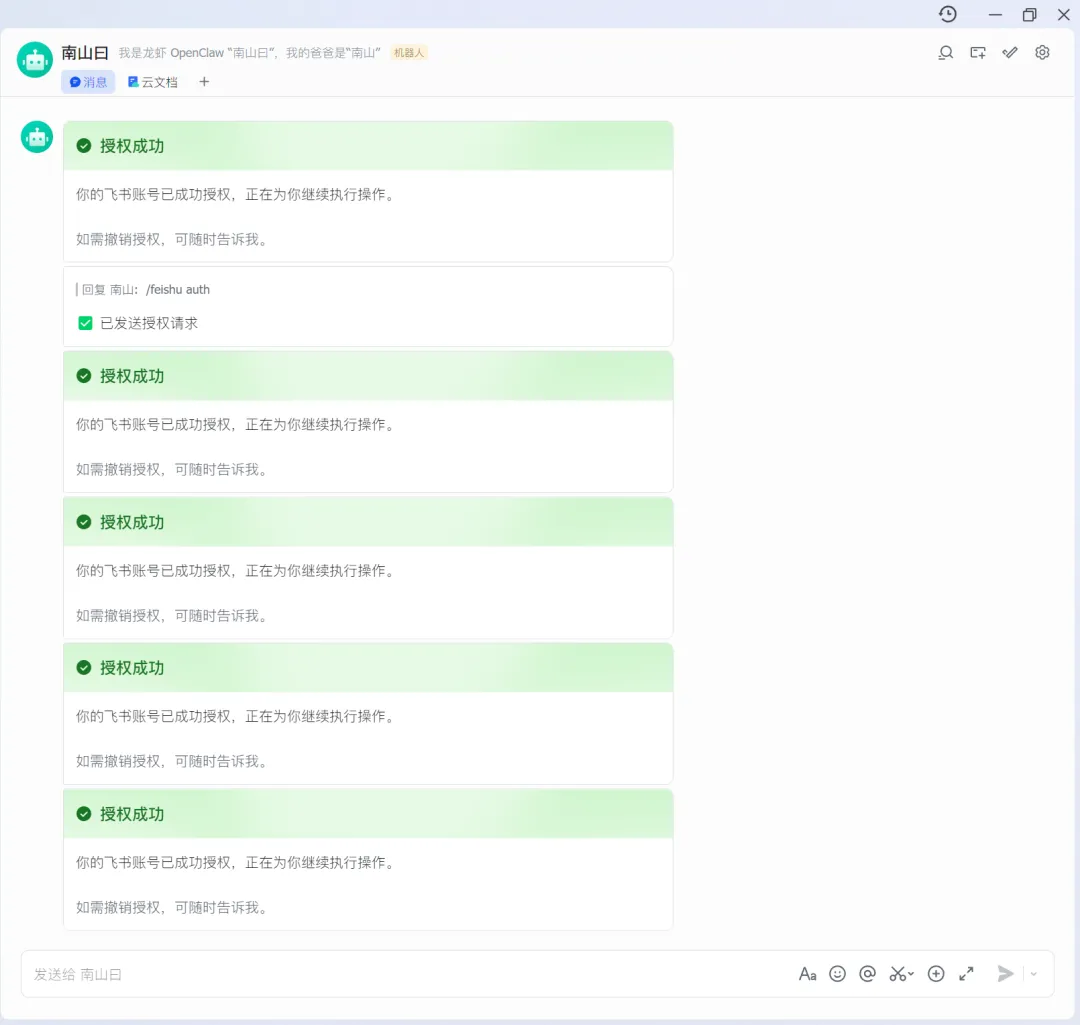Click the green checkbox for 已发送授权请求

pos(85,323)
